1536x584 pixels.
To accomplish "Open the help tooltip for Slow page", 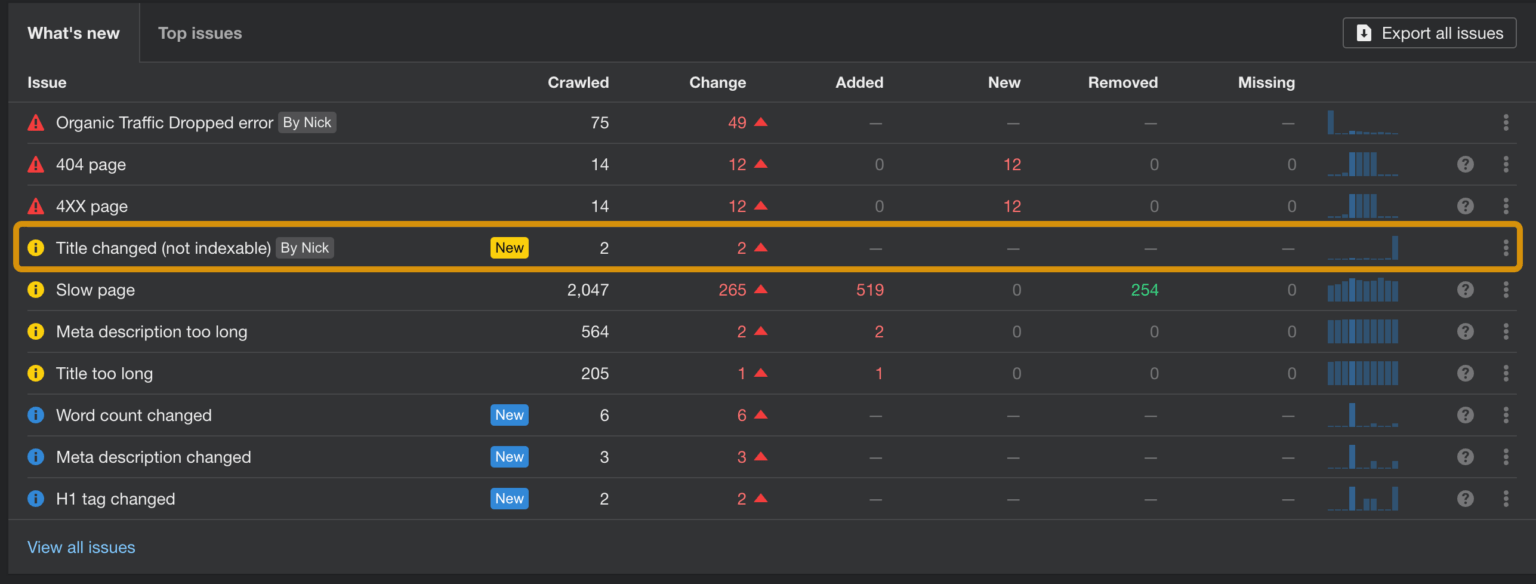I will click(x=1465, y=289).
